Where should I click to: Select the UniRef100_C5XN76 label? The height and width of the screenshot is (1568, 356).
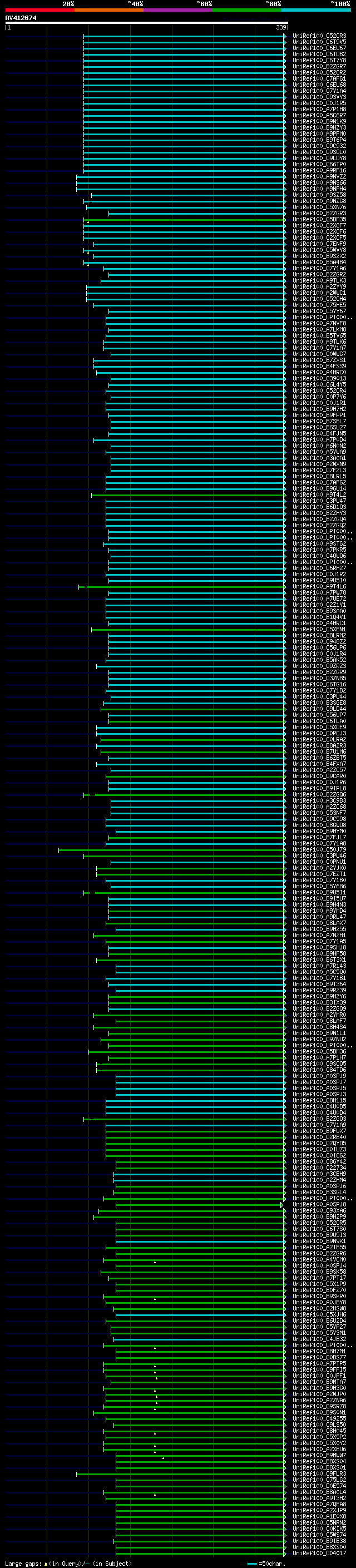(319, 207)
